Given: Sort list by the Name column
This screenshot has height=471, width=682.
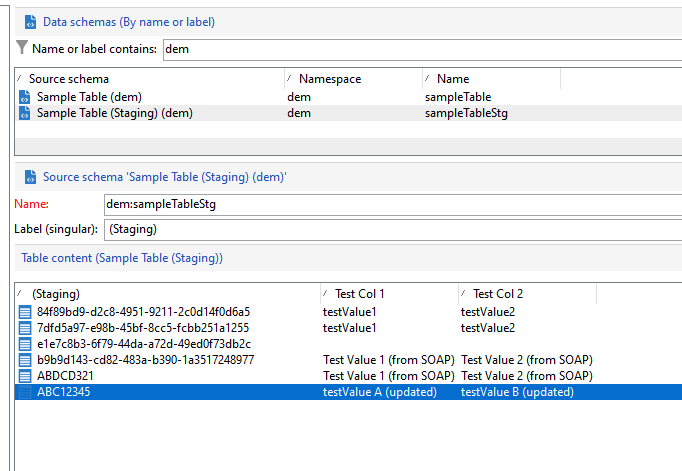Looking at the screenshot, I should coord(490,79).
